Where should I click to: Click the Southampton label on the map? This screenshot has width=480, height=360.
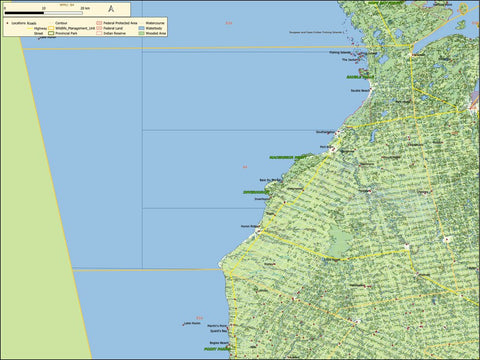click(325, 132)
